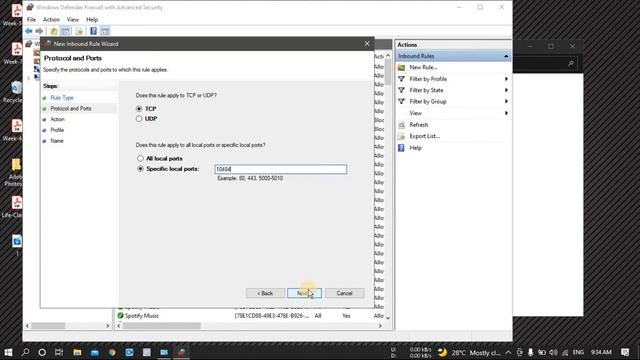Expand Filter by Profile submenu arrow

506,79
